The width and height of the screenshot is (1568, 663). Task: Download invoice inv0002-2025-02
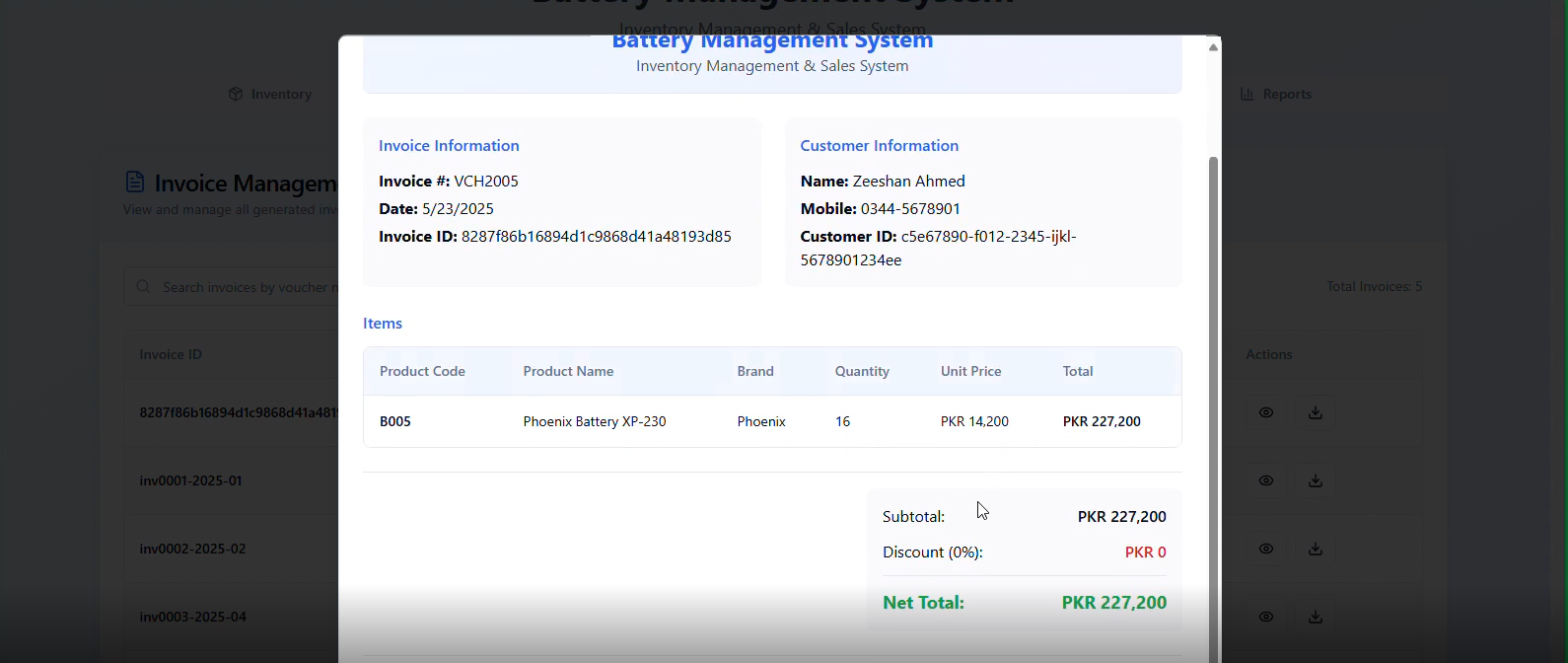1316,550
